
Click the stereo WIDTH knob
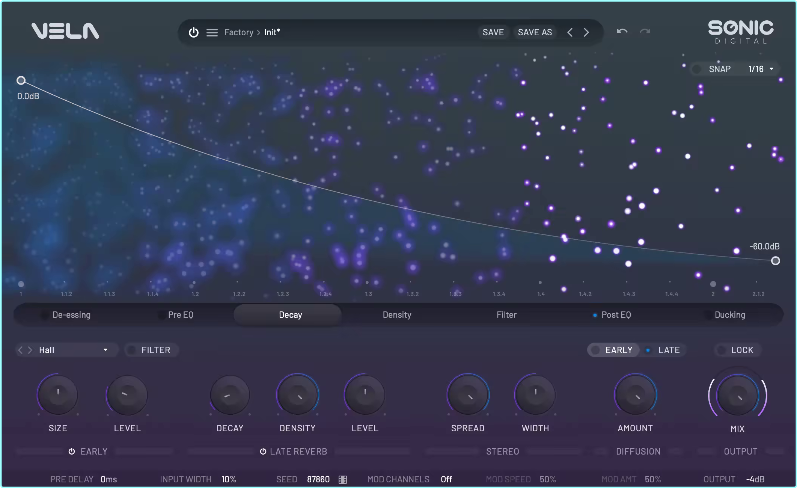tap(535, 395)
